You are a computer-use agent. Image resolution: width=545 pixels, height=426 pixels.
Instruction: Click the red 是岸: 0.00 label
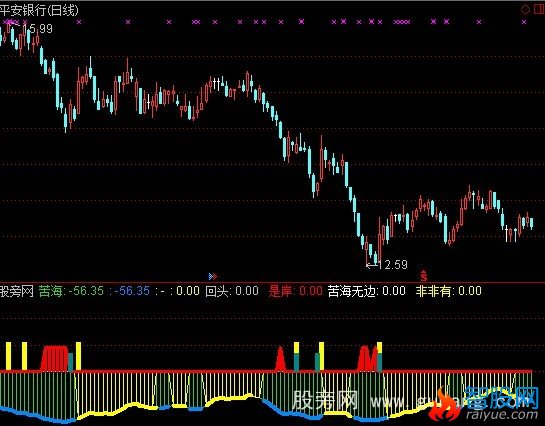296,291
